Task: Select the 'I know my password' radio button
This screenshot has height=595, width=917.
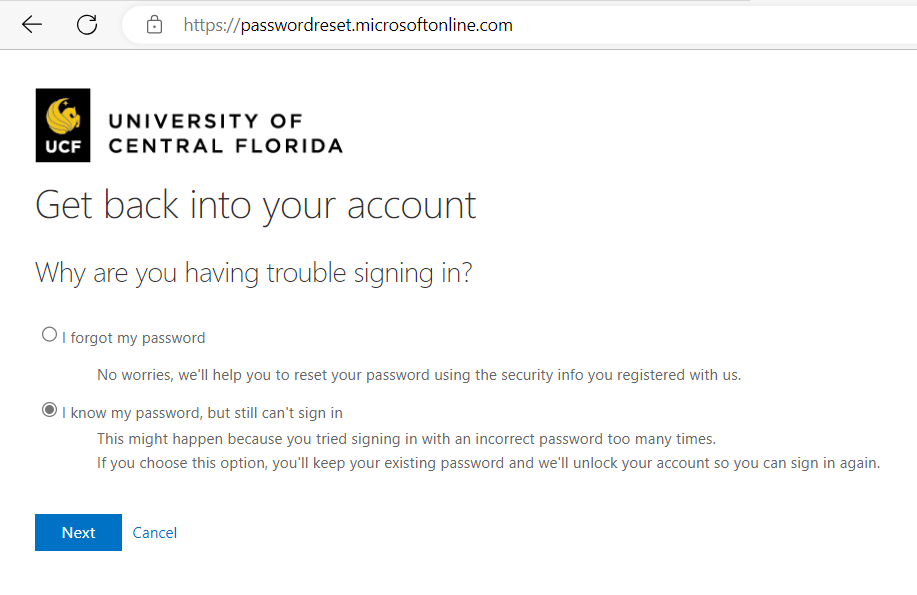Action: (x=49, y=410)
